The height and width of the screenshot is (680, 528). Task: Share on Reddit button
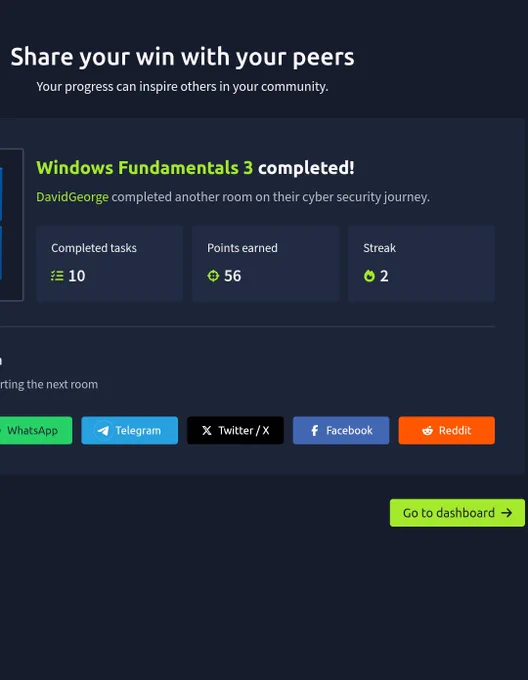click(447, 430)
